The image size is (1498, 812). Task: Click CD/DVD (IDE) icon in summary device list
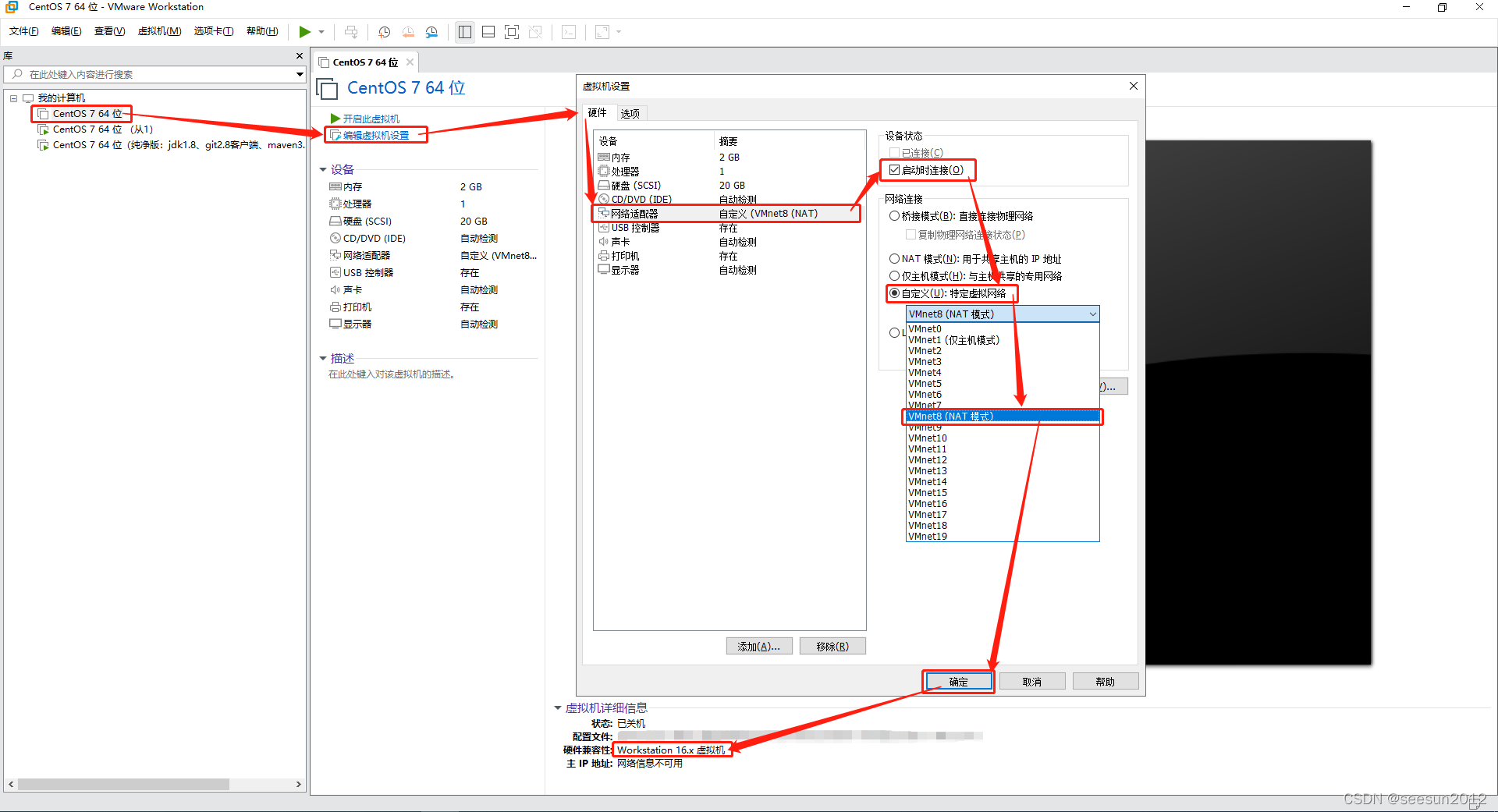[x=335, y=238]
